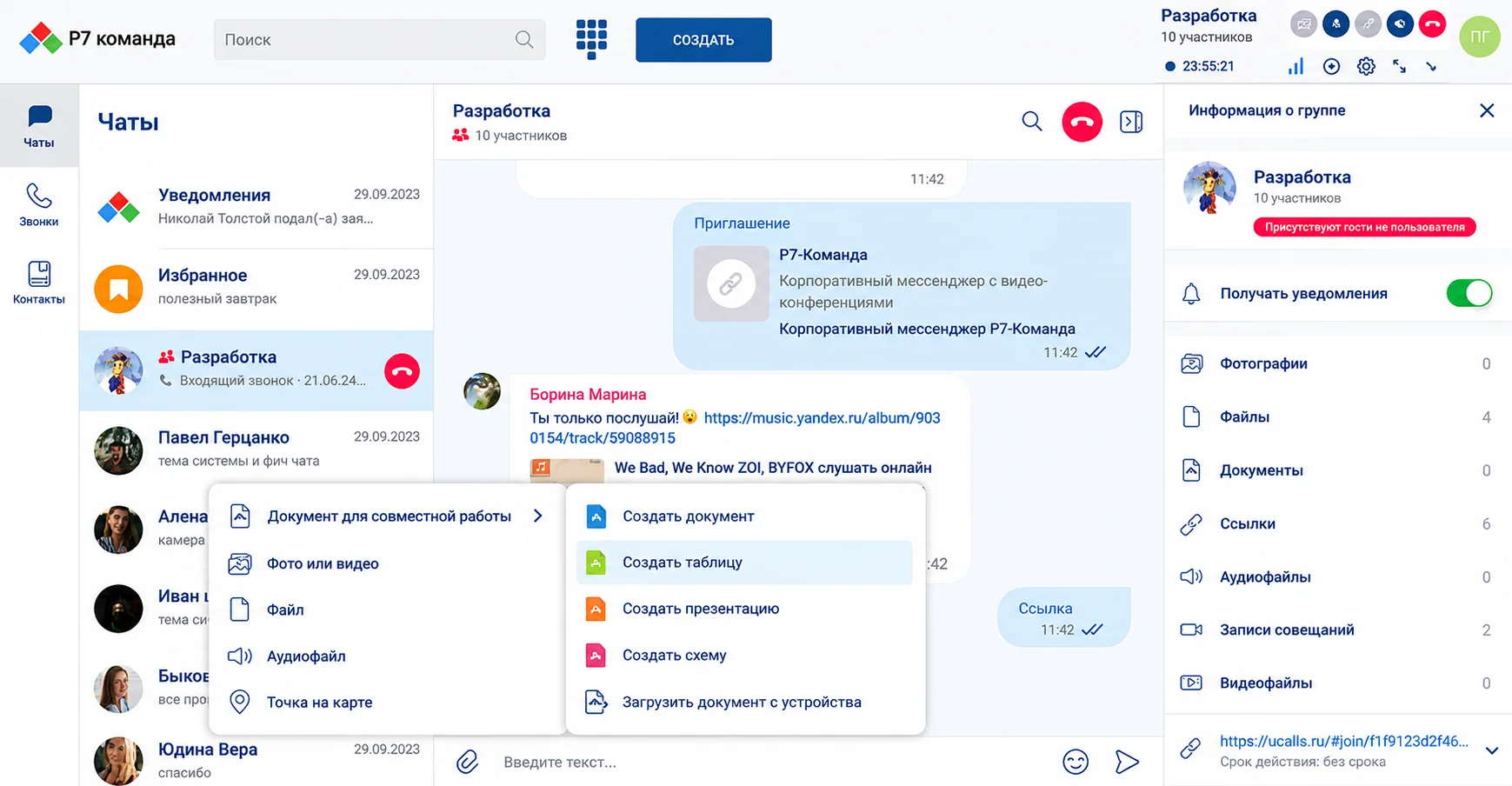Click the call recording circle icon
This screenshot has width=1512, height=786.
tap(1331, 66)
